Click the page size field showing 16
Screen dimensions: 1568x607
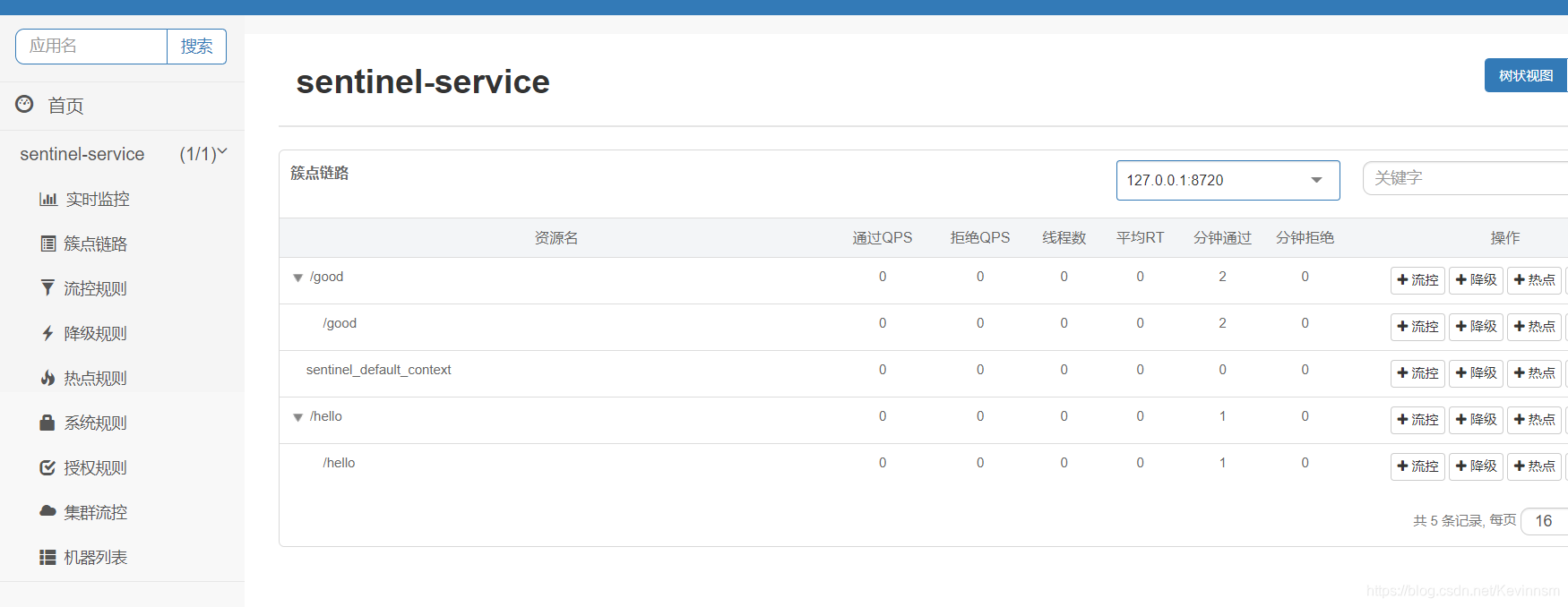1545,521
